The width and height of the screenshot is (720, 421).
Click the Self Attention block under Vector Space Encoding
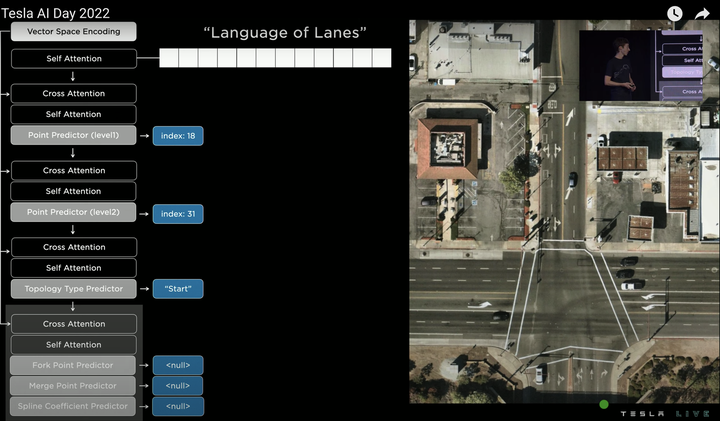[73, 59]
